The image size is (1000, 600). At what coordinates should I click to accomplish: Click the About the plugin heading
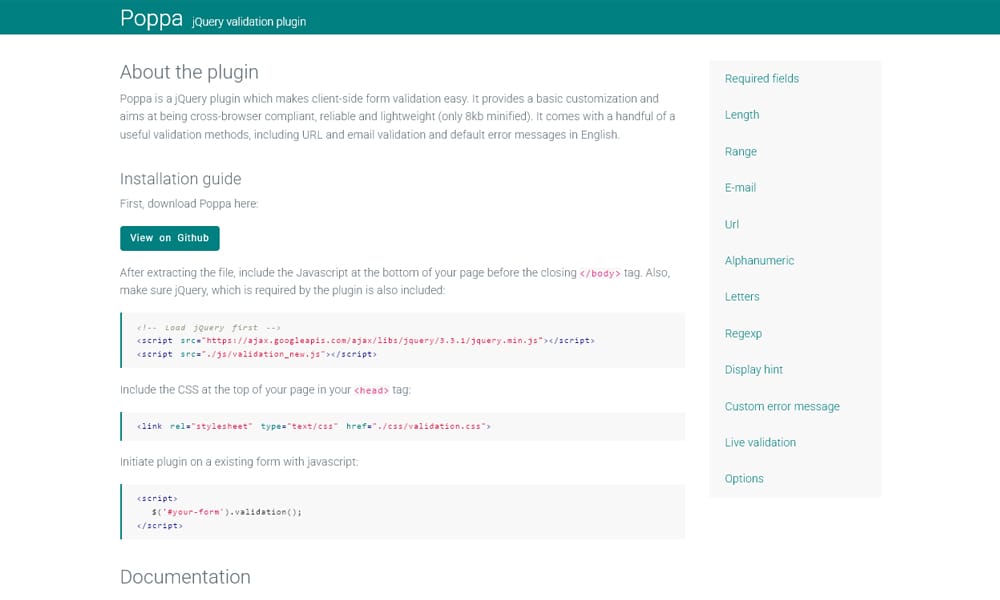point(189,72)
